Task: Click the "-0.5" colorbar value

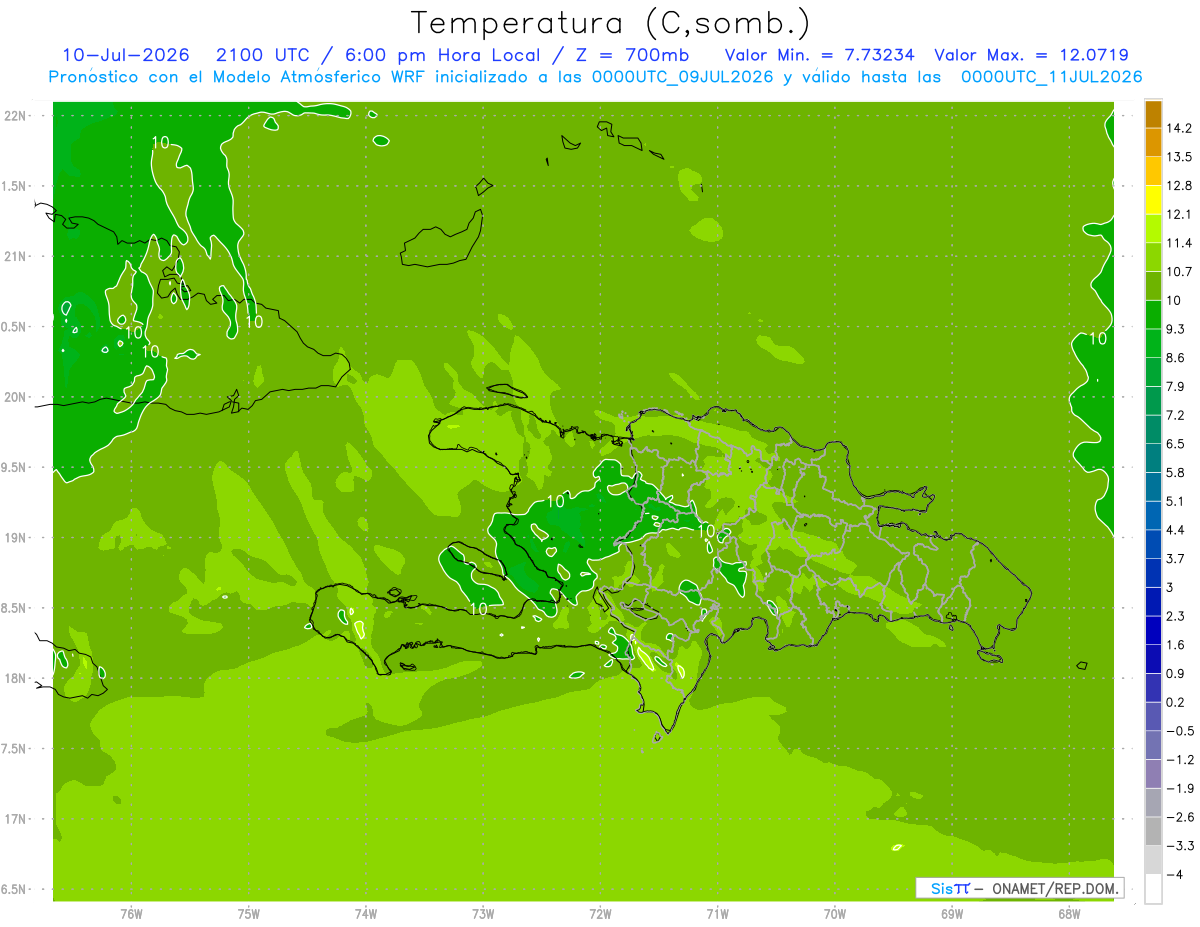Action: click(1179, 731)
